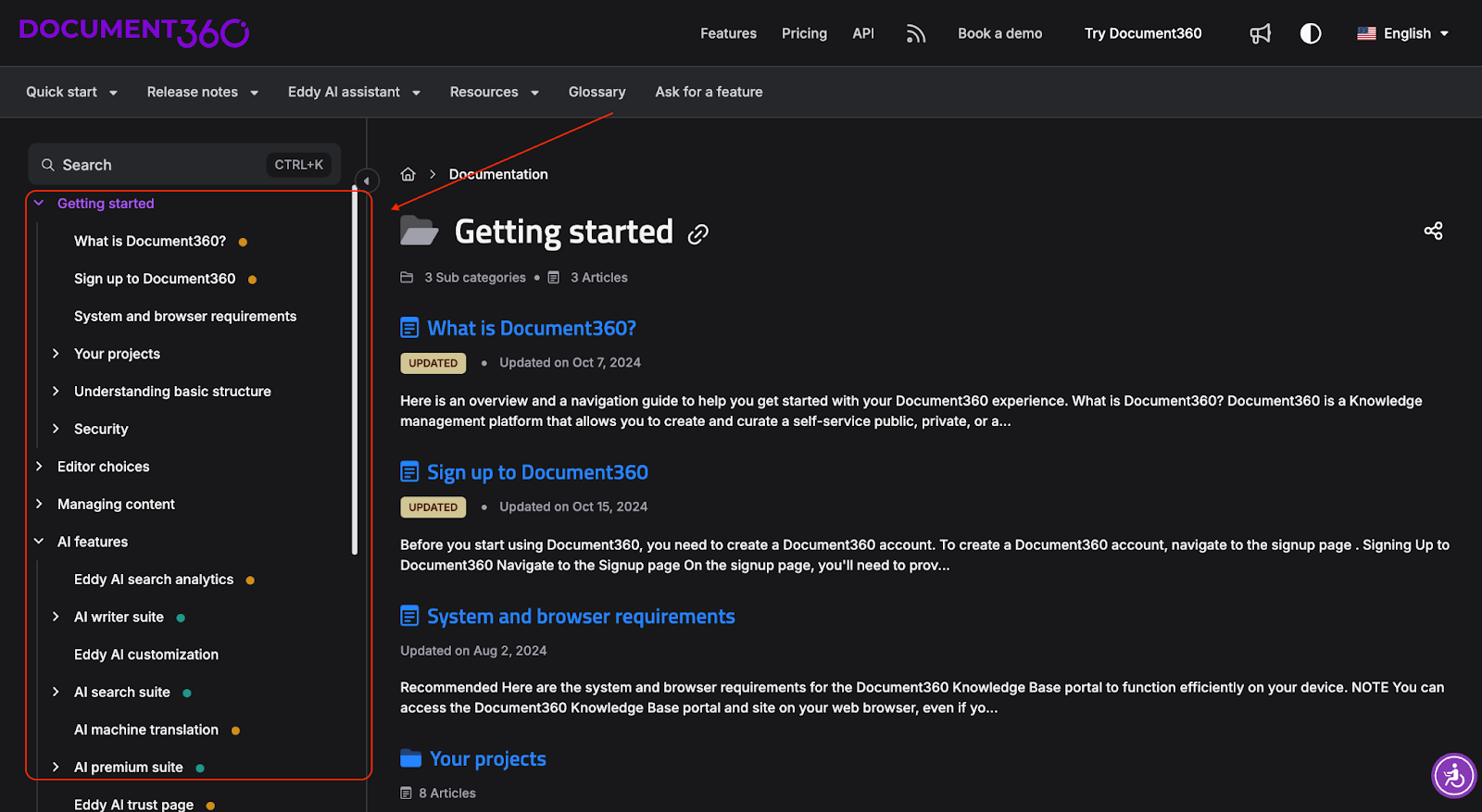Open the announcements megaphone icon
1482x812 pixels.
(x=1261, y=34)
